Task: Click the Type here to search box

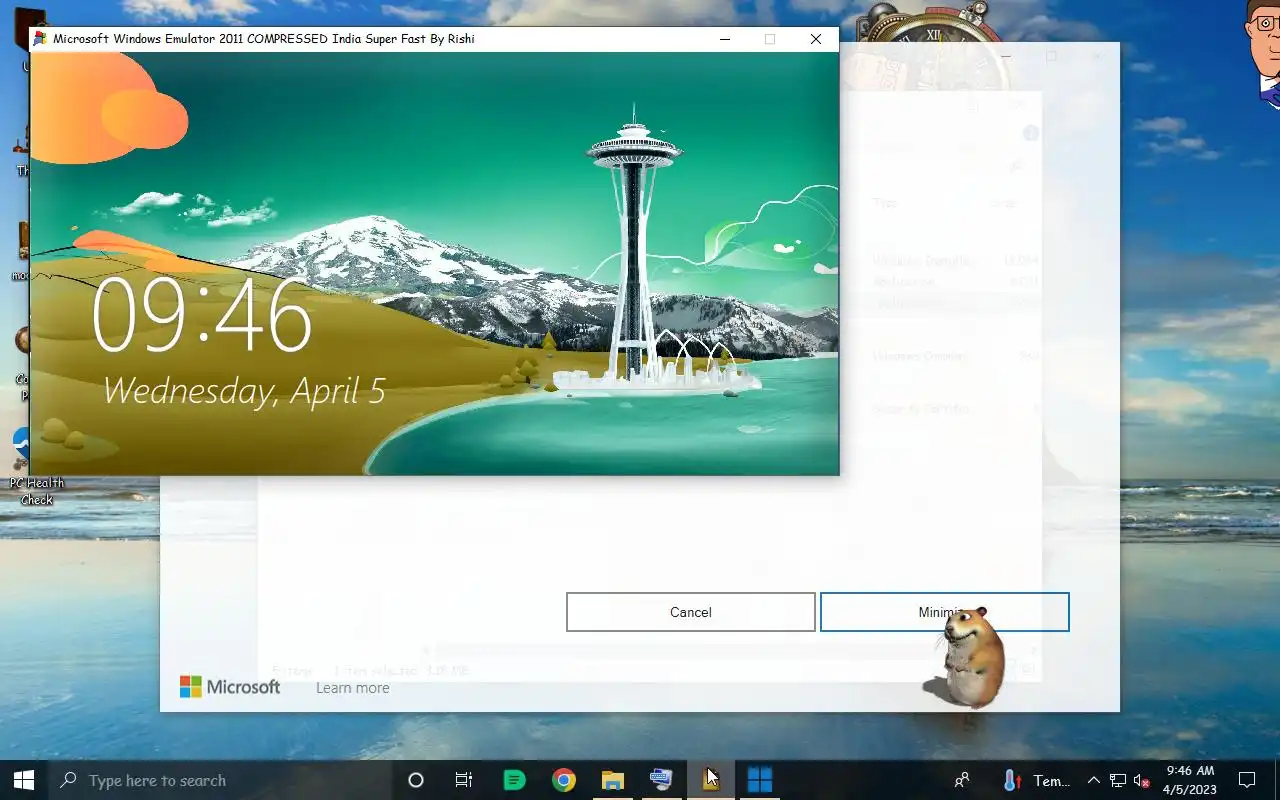Action: click(x=219, y=780)
